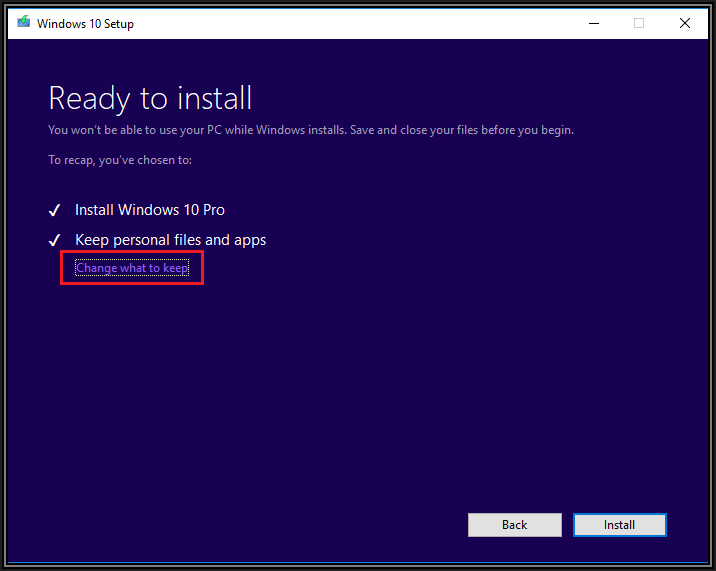
Task: Minimize the Windows 10 Setup window
Action: tap(594, 23)
